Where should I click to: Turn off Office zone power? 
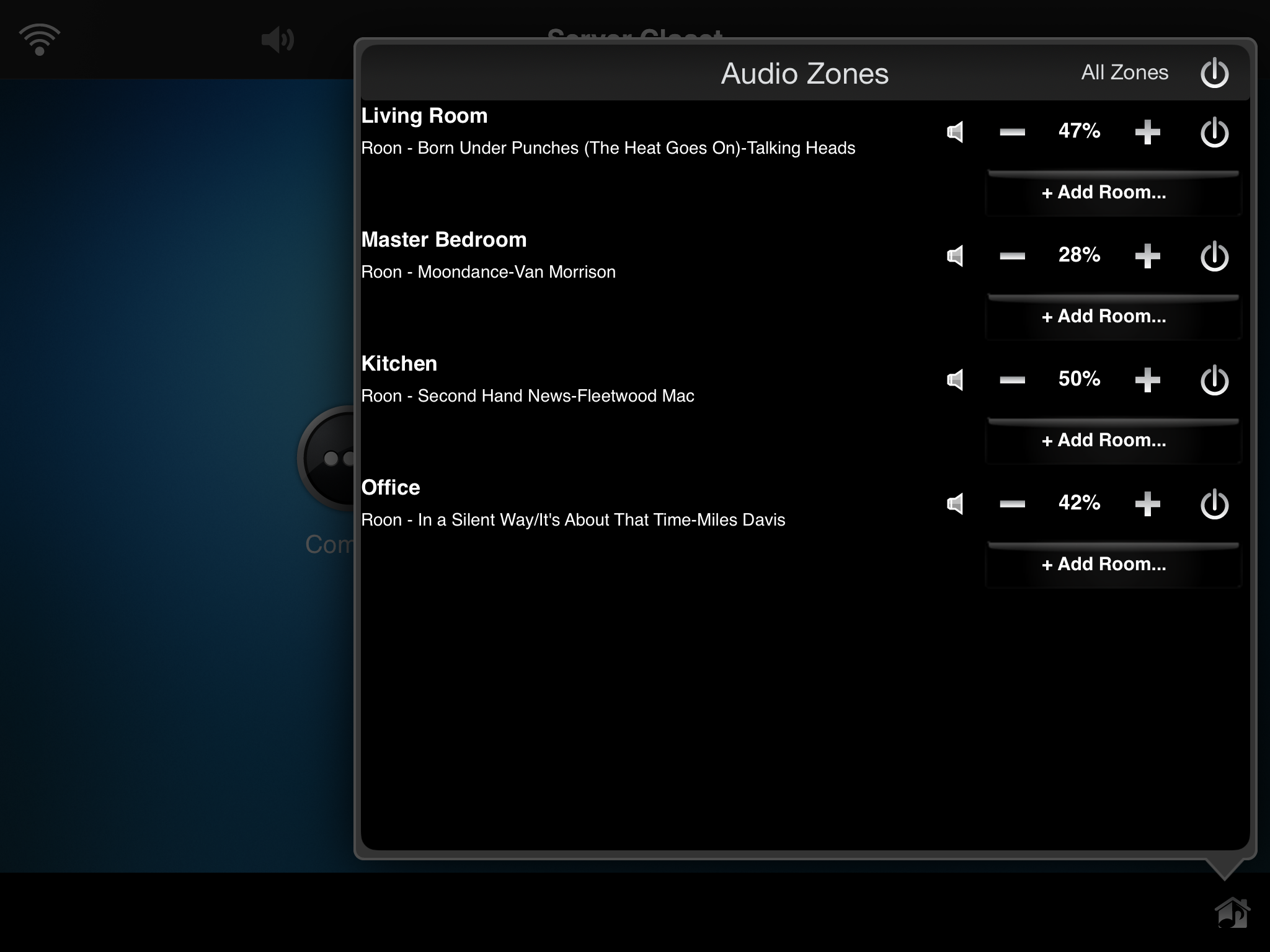1214,504
